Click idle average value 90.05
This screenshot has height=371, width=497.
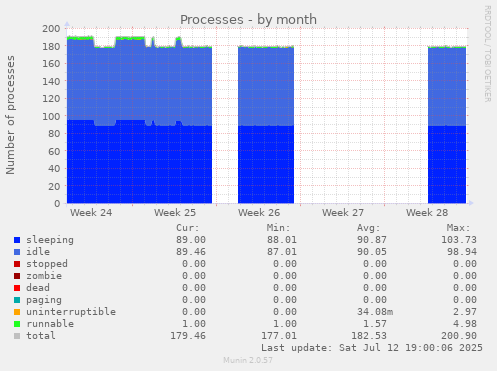click(372, 252)
